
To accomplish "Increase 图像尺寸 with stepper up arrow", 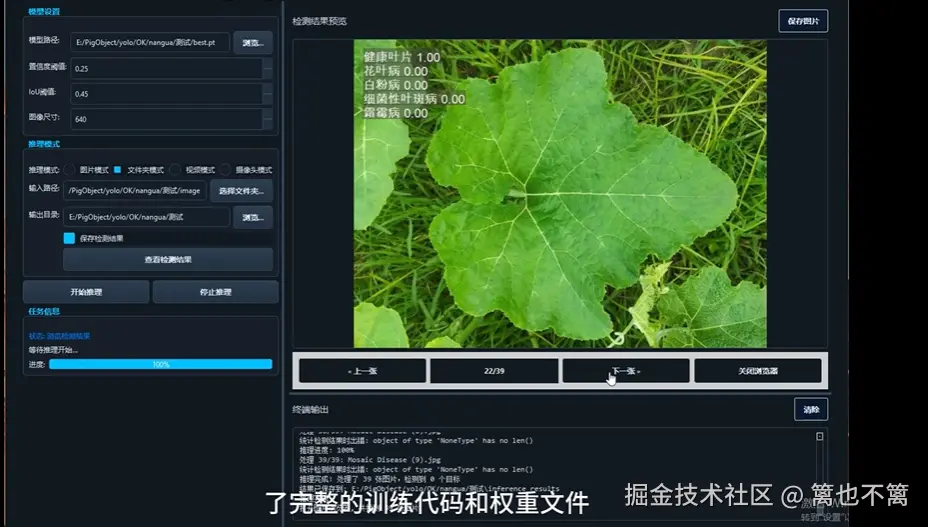I will coord(268,114).
